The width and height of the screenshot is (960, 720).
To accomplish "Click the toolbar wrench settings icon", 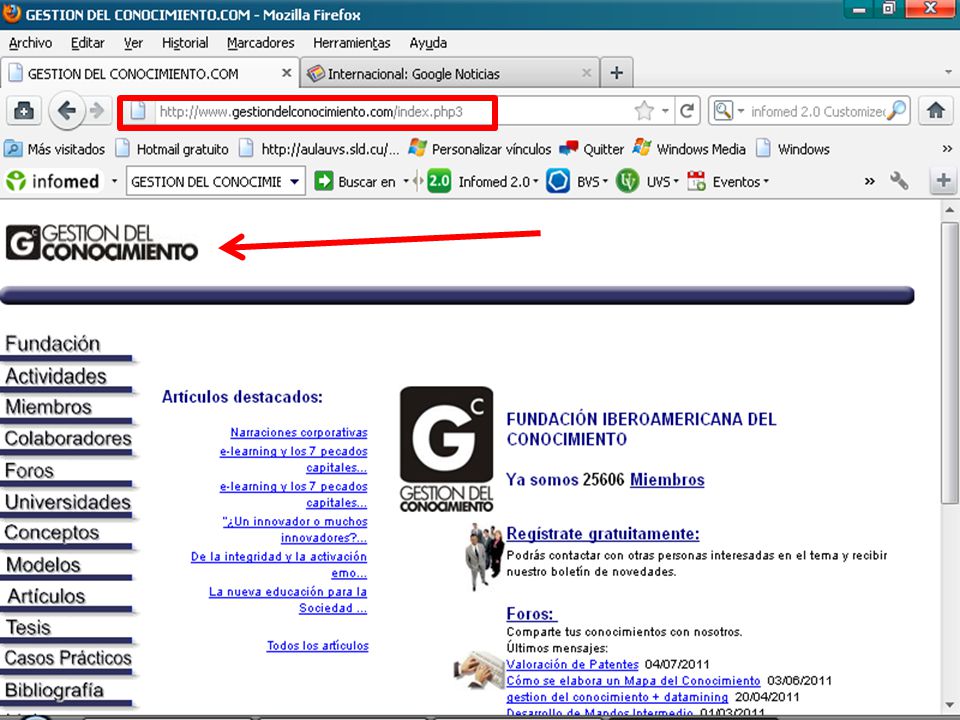I will (899, 181).
